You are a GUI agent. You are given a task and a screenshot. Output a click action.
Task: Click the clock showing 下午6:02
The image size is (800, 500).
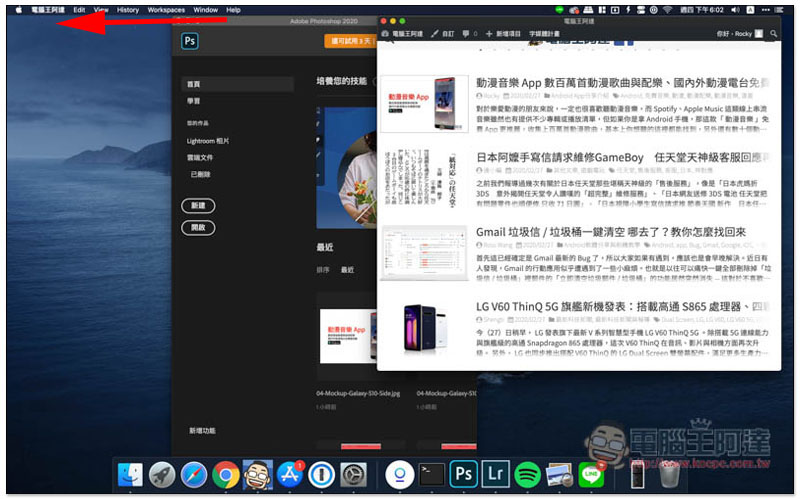pyautogui.click(x=702, y=10)
